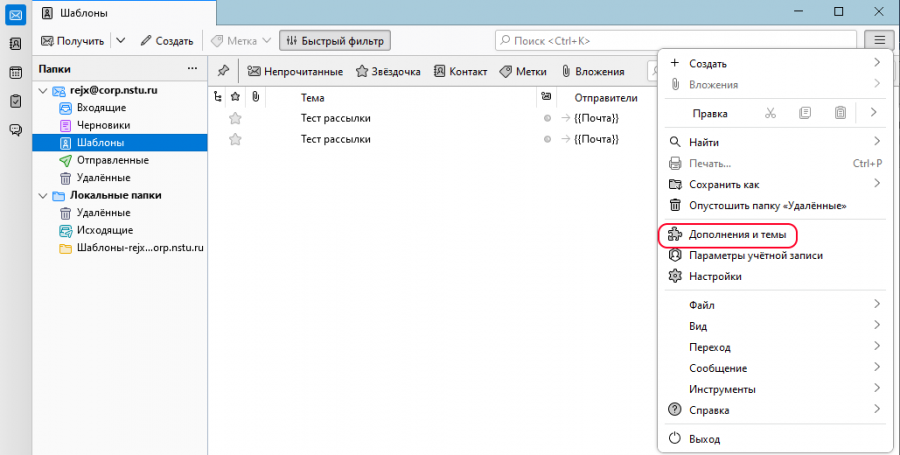Click Создать to compose a message
The height and width of the screenshot is (455, 900).
coord(167,41)
